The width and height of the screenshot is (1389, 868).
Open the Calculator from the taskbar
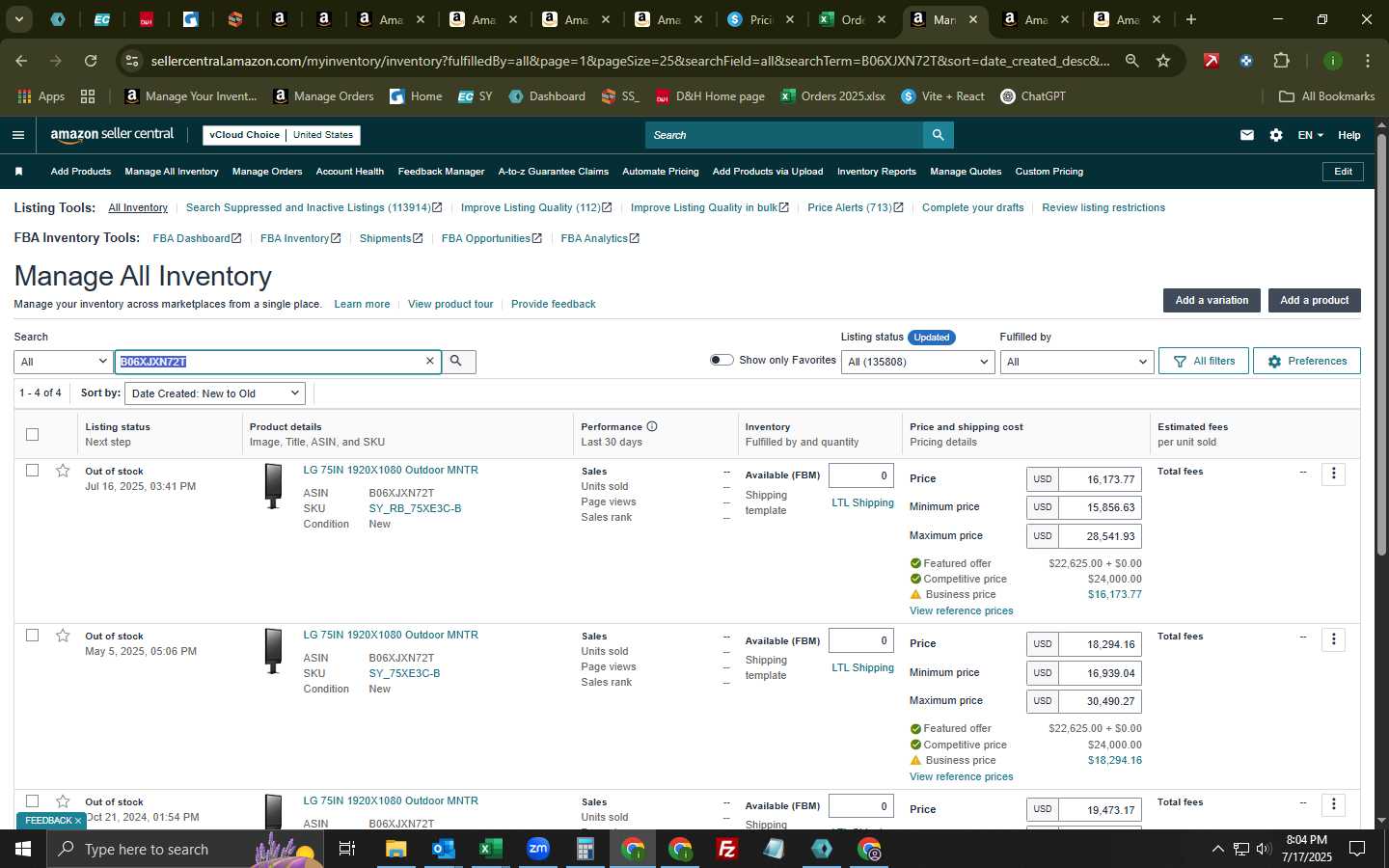(x=585, y=849)
